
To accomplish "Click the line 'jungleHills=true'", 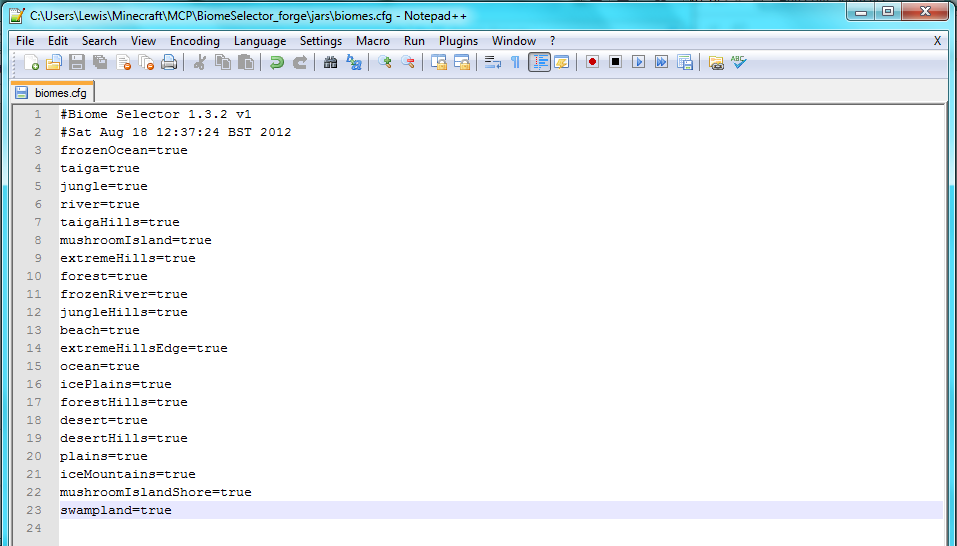I will click(124, 312).
